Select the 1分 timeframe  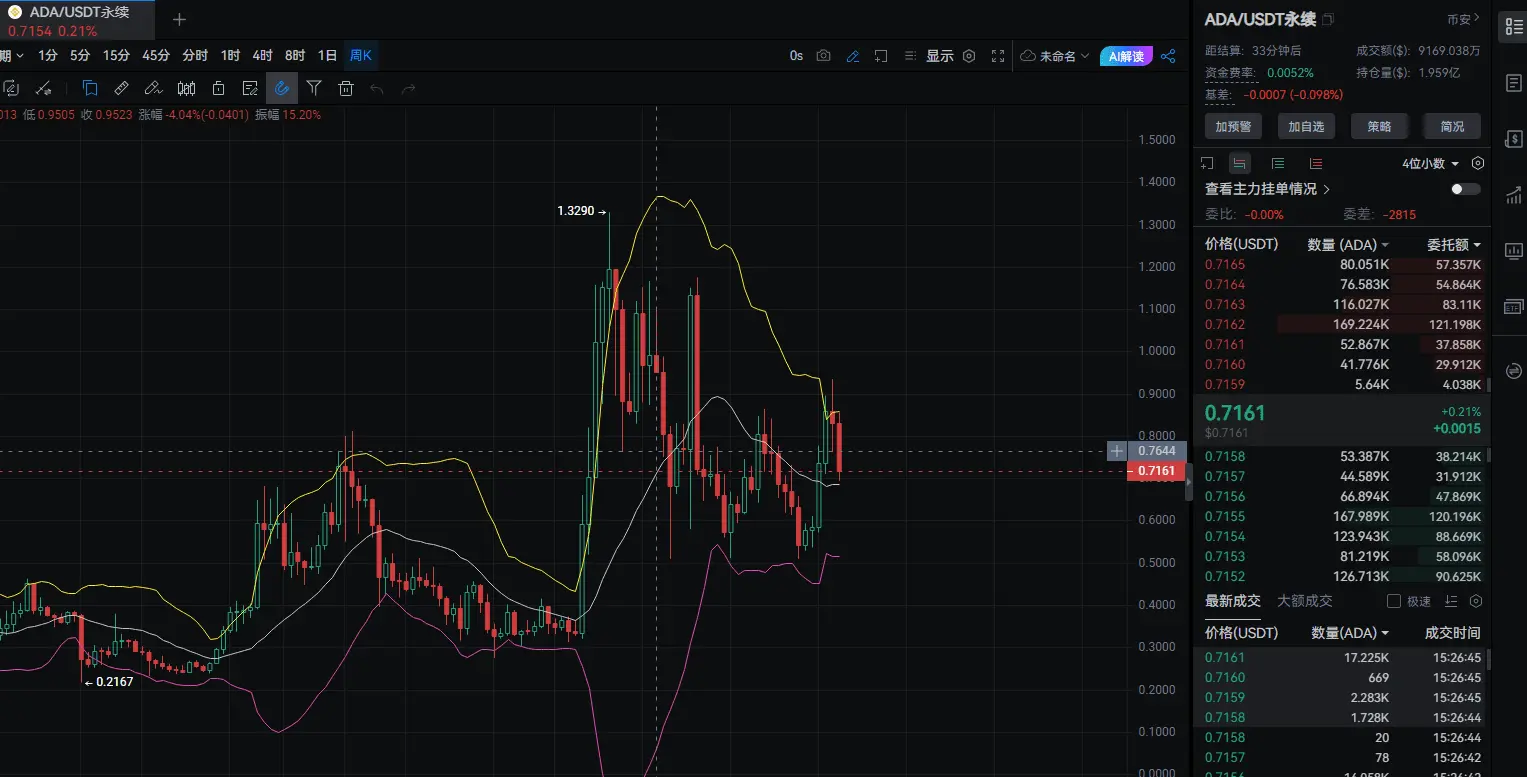pos(48,56)
